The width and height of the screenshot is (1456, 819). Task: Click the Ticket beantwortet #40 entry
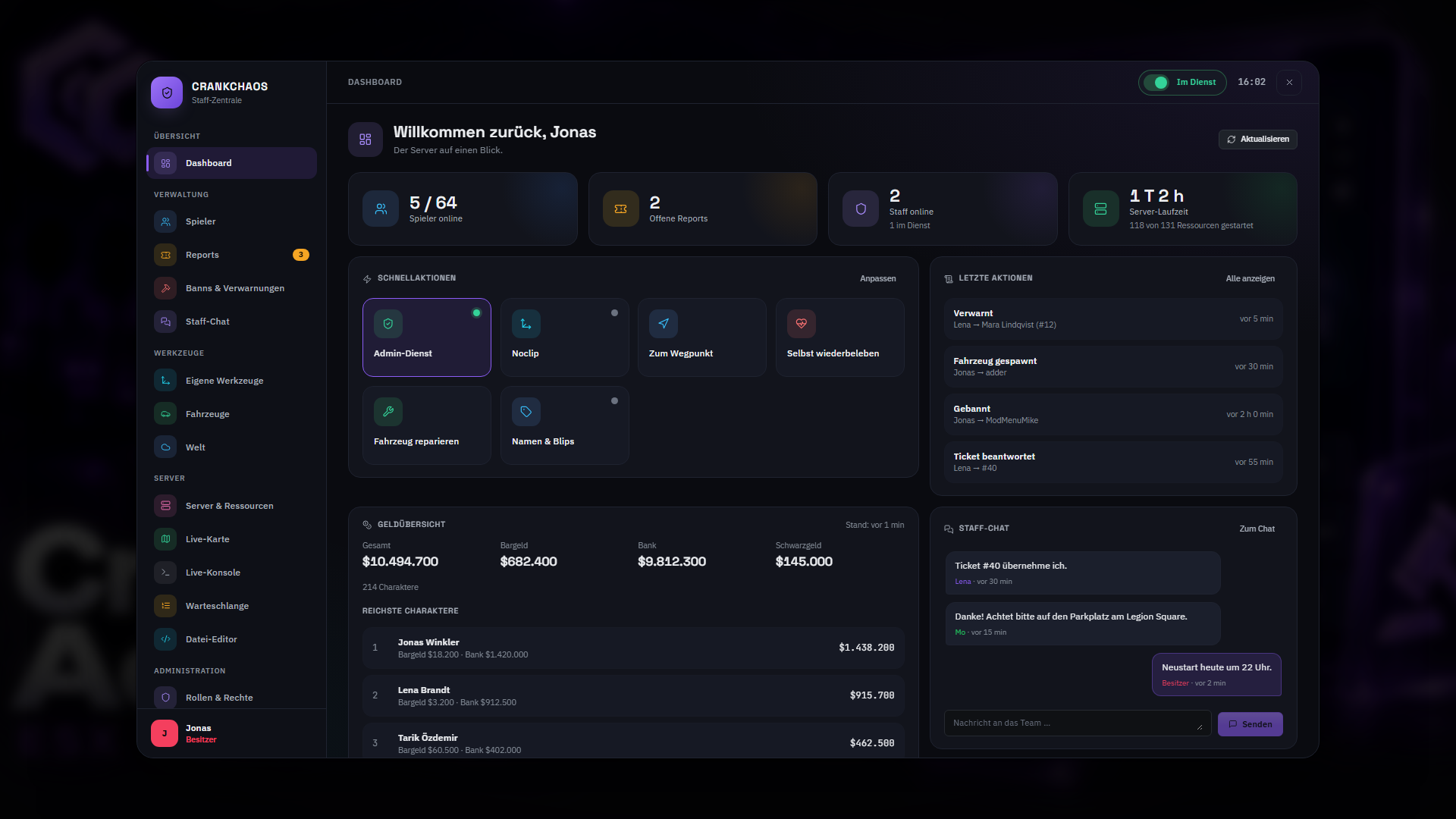[x=1113, y=462]
